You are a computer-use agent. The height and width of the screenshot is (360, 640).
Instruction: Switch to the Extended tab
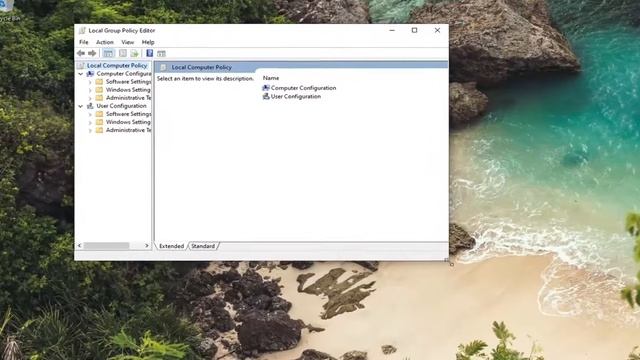[x=171, y=246]
